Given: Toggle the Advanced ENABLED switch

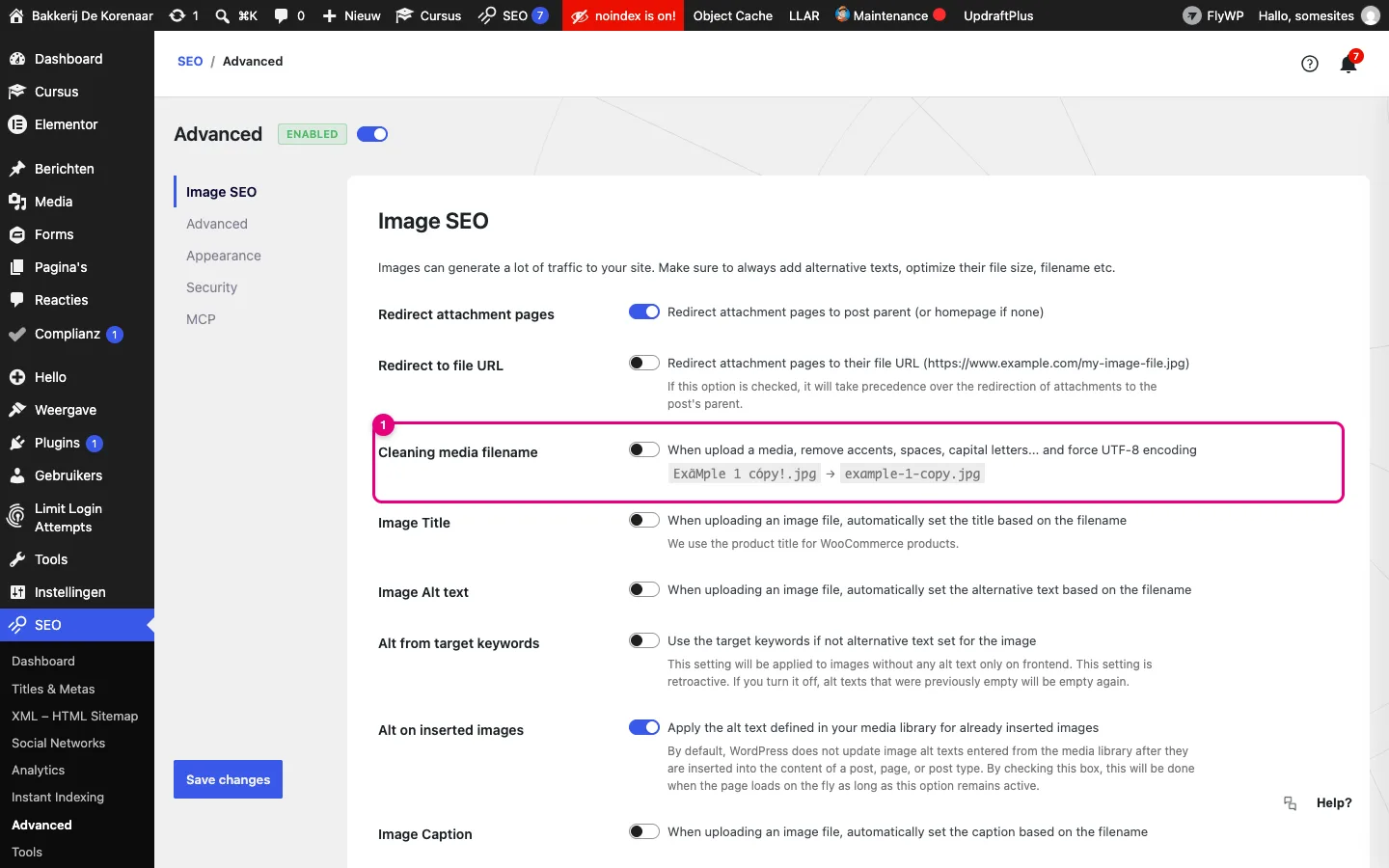Looking at the screenshot, I should (372, 134).
